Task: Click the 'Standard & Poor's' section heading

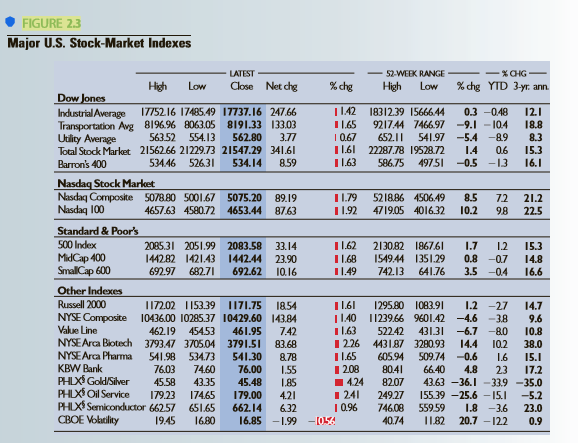Action: (98, 231)
